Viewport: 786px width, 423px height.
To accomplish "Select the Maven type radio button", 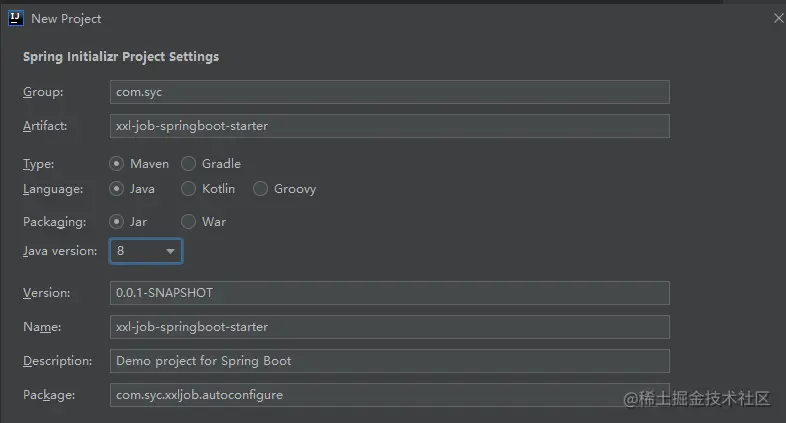I will (x=116, y=164).
